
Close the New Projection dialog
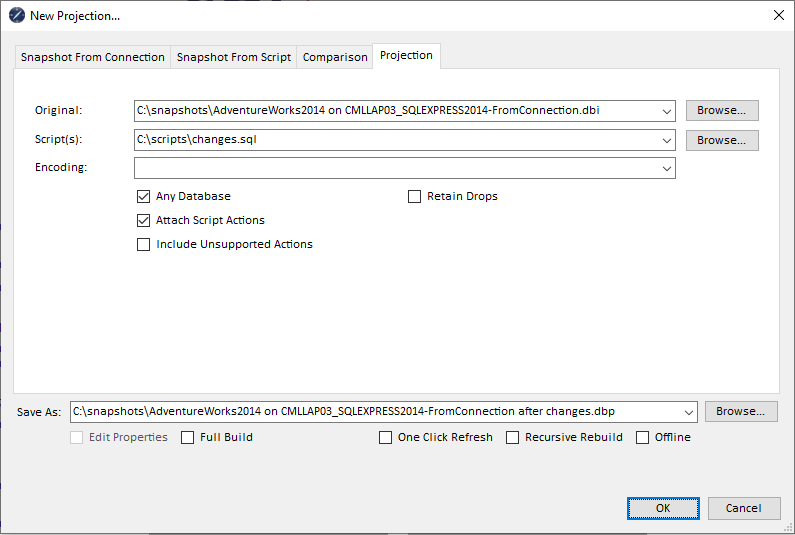778,15
